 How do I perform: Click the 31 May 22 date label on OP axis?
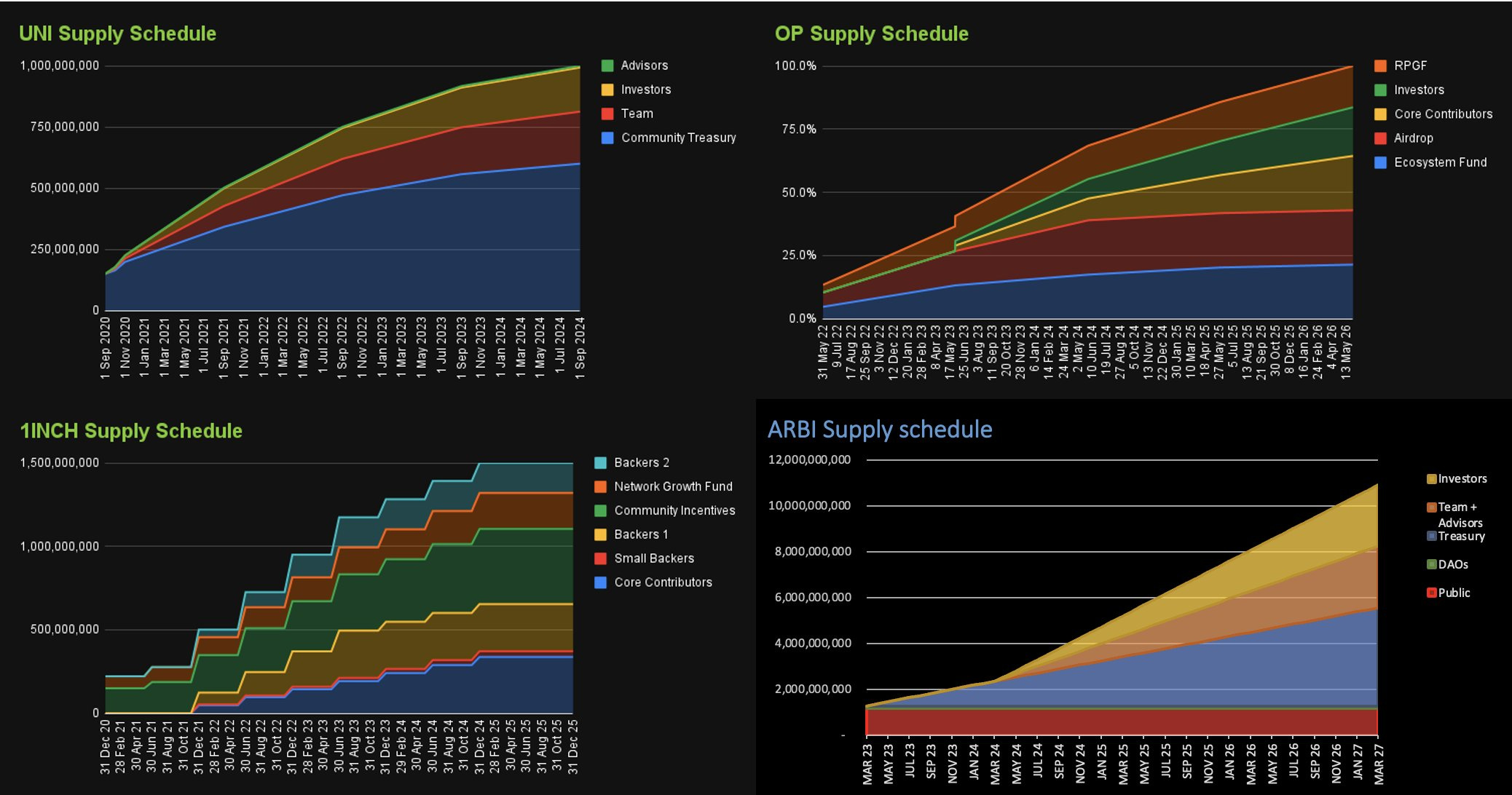pos(823,351)
